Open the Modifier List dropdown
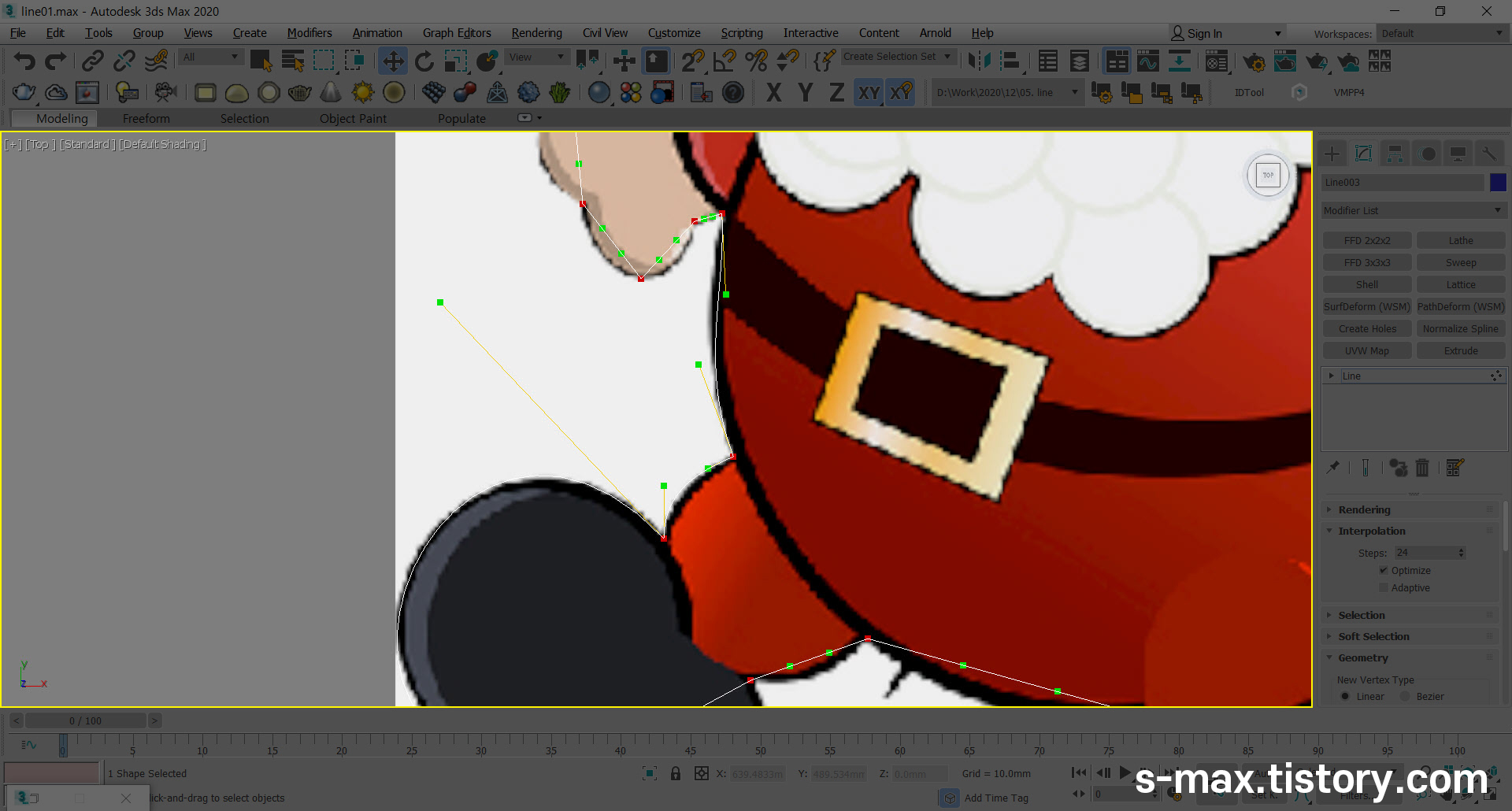The height and width of the screenshot is (811, 1512). (1414, 210)
